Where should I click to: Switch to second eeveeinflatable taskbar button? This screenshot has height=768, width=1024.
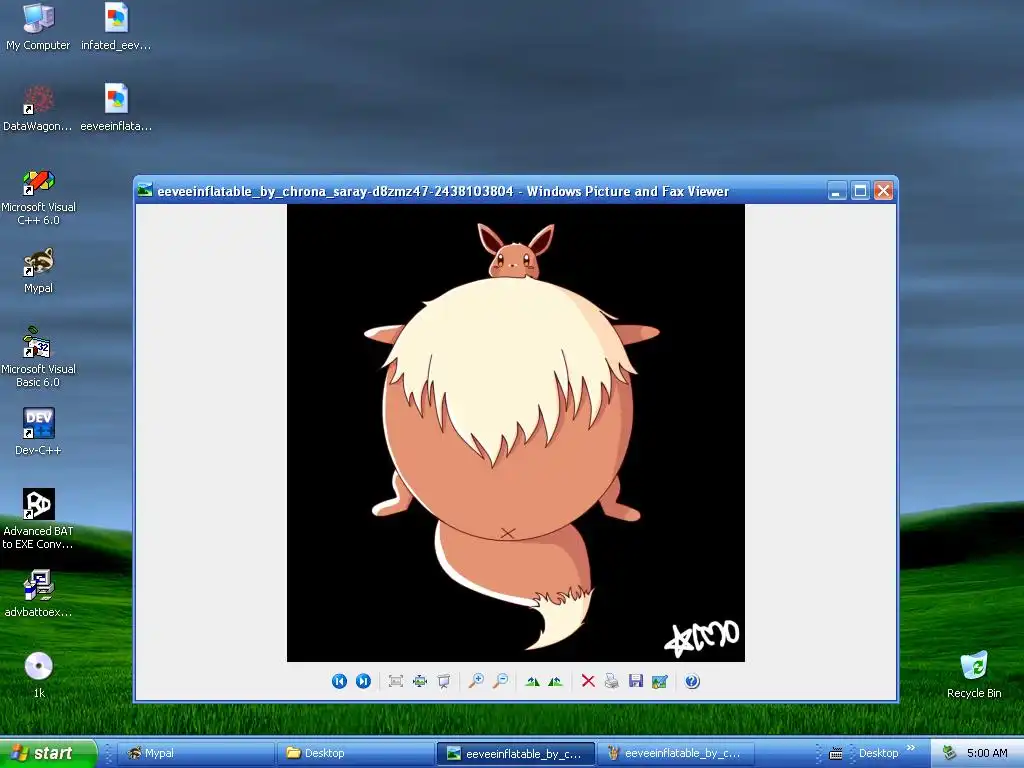pos(676,753)
